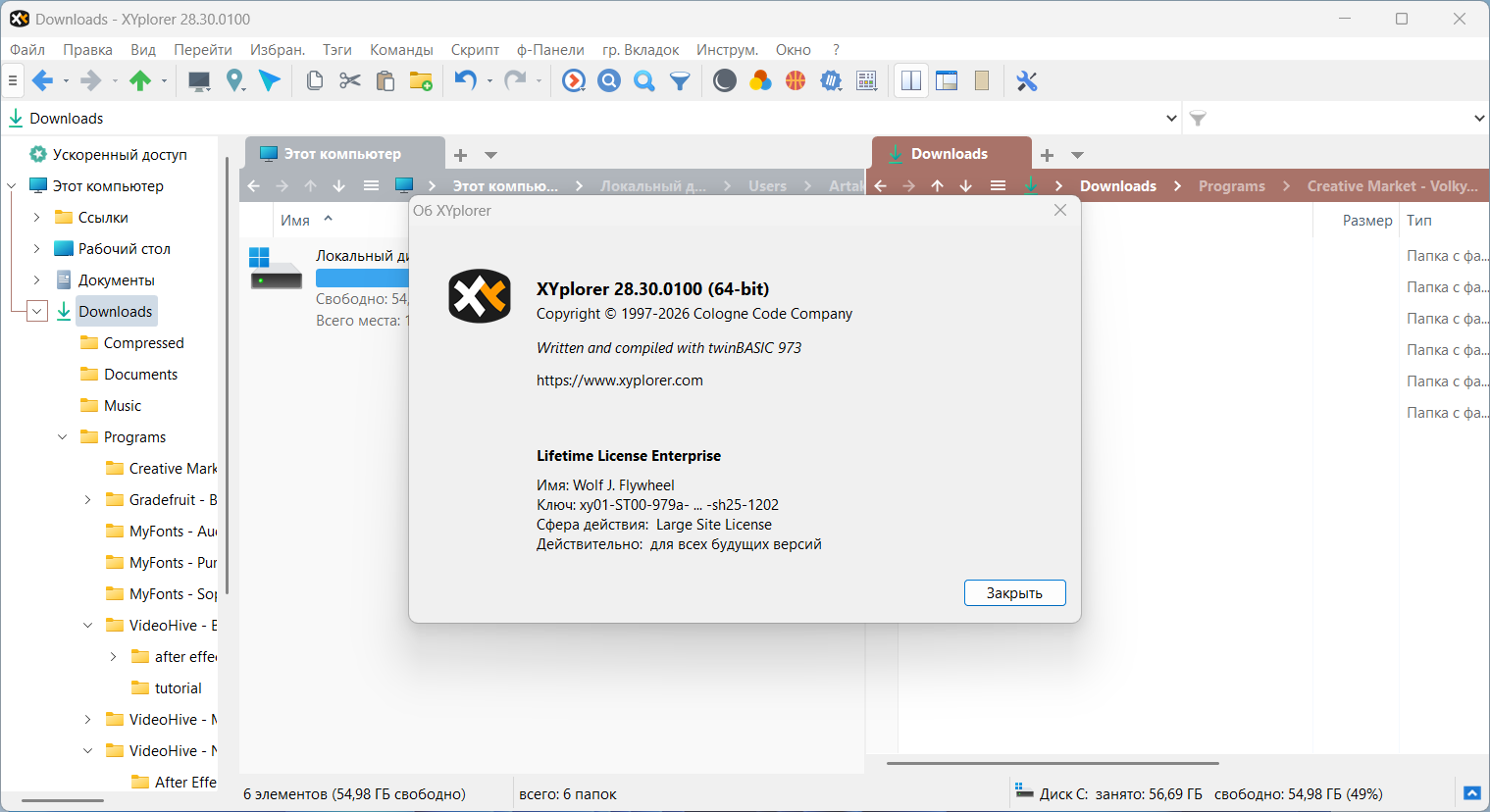
Task: Expand the Gradefruit folder in the tree
Action: click(x=88, y=500)
